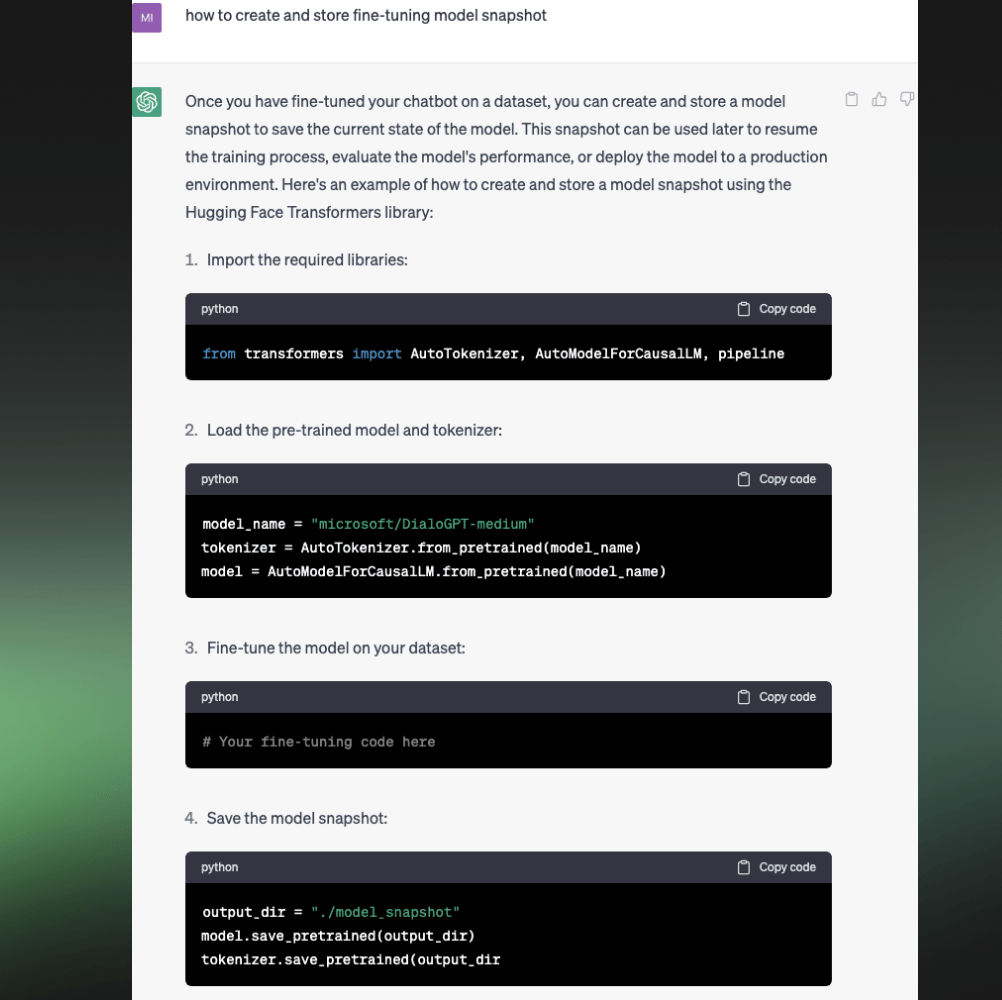
Task: Click the "# Your fine-tuning code here" comment
Action: click(318, 742)
